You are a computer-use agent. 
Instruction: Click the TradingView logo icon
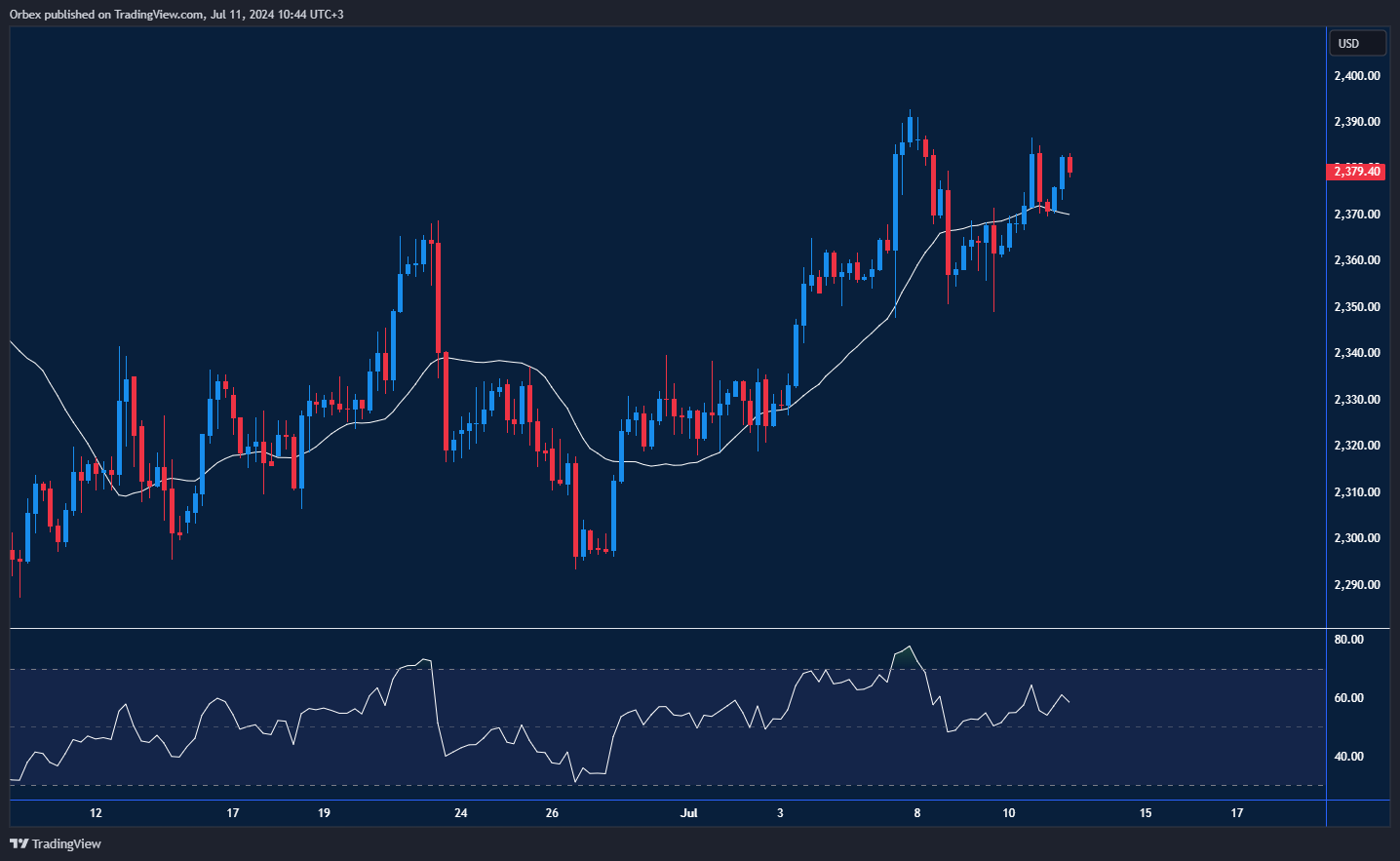pos(17,844)
